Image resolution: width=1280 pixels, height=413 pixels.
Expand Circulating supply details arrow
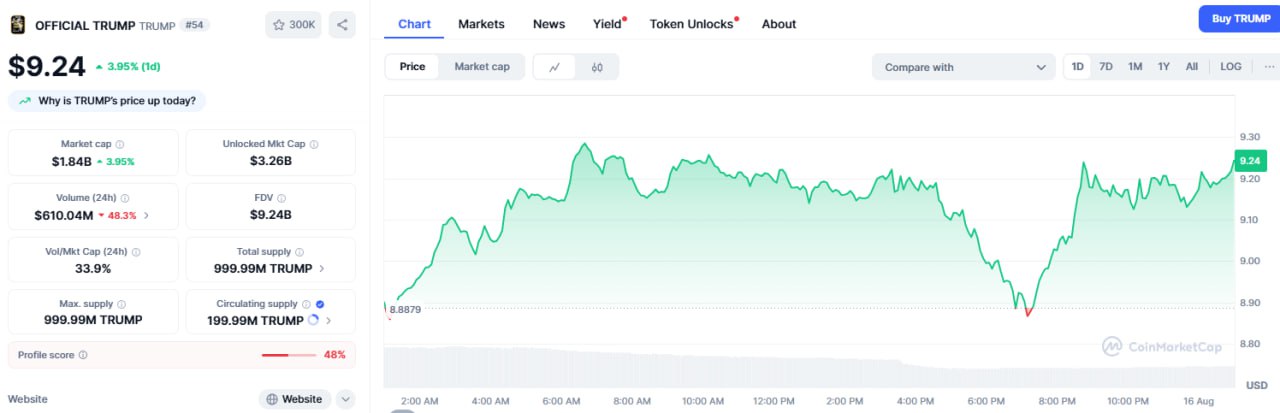tap(329, 321)
